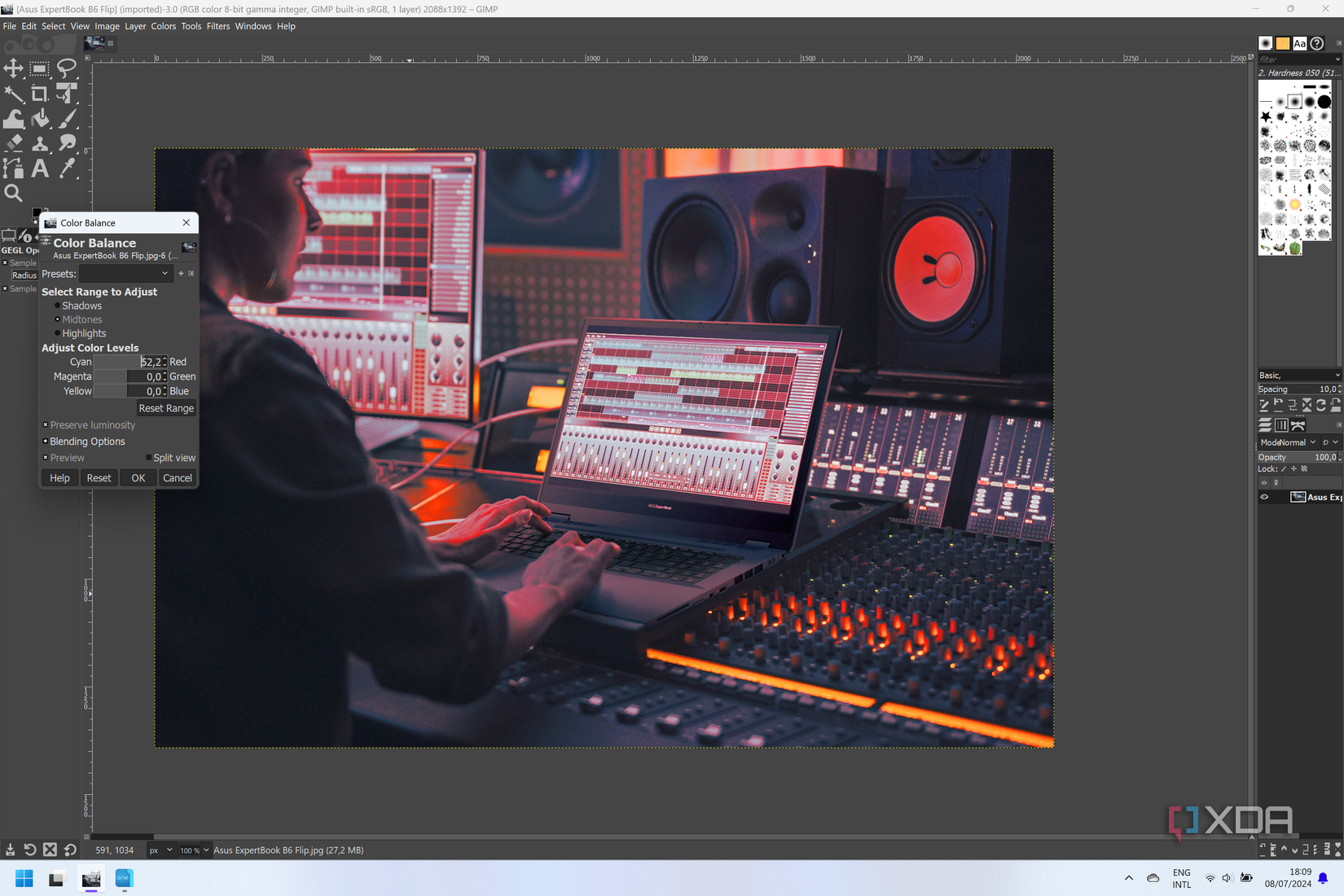Image resolution: width=1344 pixels, height=896 pixels.
Task: Select the Paintbrush tool
Action: click(68, 119)
